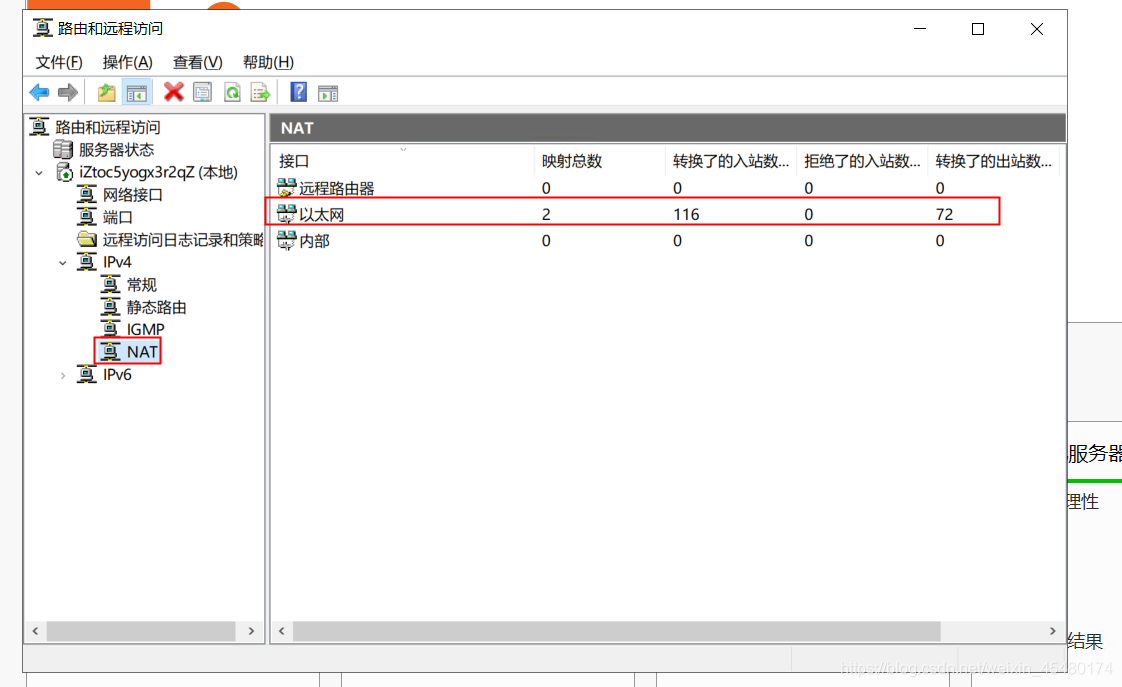Viewport: 1122px width, 687px height.
Task: Click the export list toolbar icon
Action: (260, 92)
